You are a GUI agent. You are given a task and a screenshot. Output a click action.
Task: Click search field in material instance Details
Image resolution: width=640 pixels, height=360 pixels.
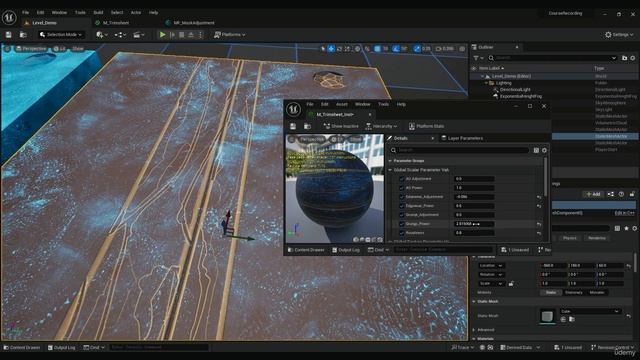459,150
